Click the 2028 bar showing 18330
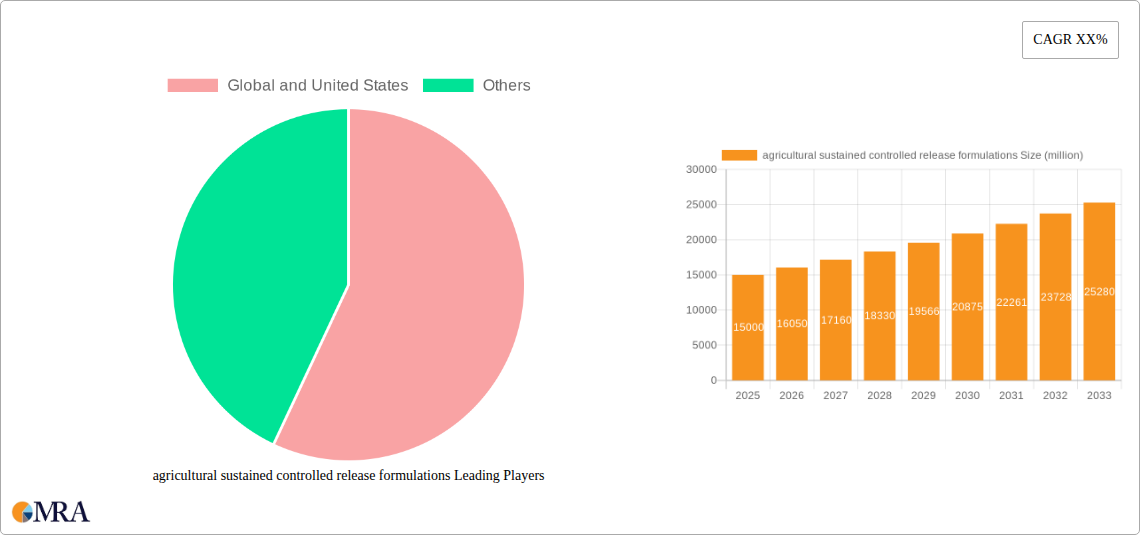Screen dimensions: 1140x535 pos(880,315)
